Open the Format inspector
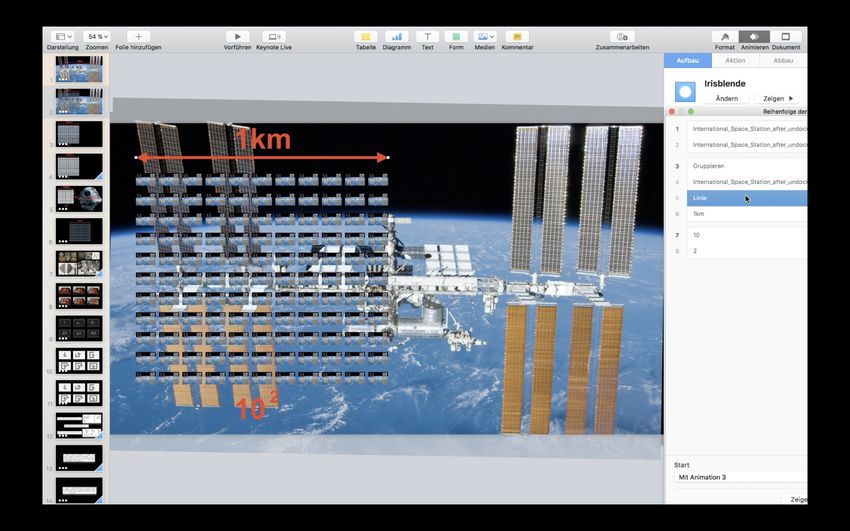 coord(725,36)
